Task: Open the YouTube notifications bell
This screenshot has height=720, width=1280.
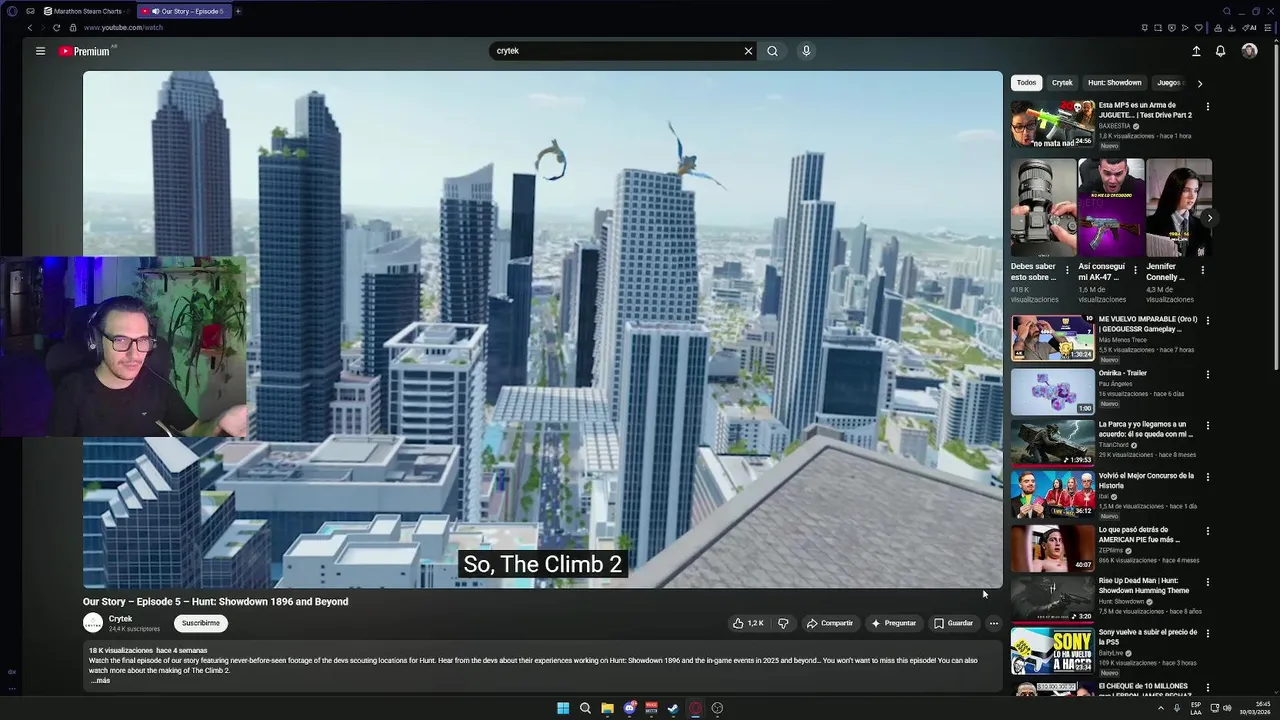Action: tap(1220, 51)
